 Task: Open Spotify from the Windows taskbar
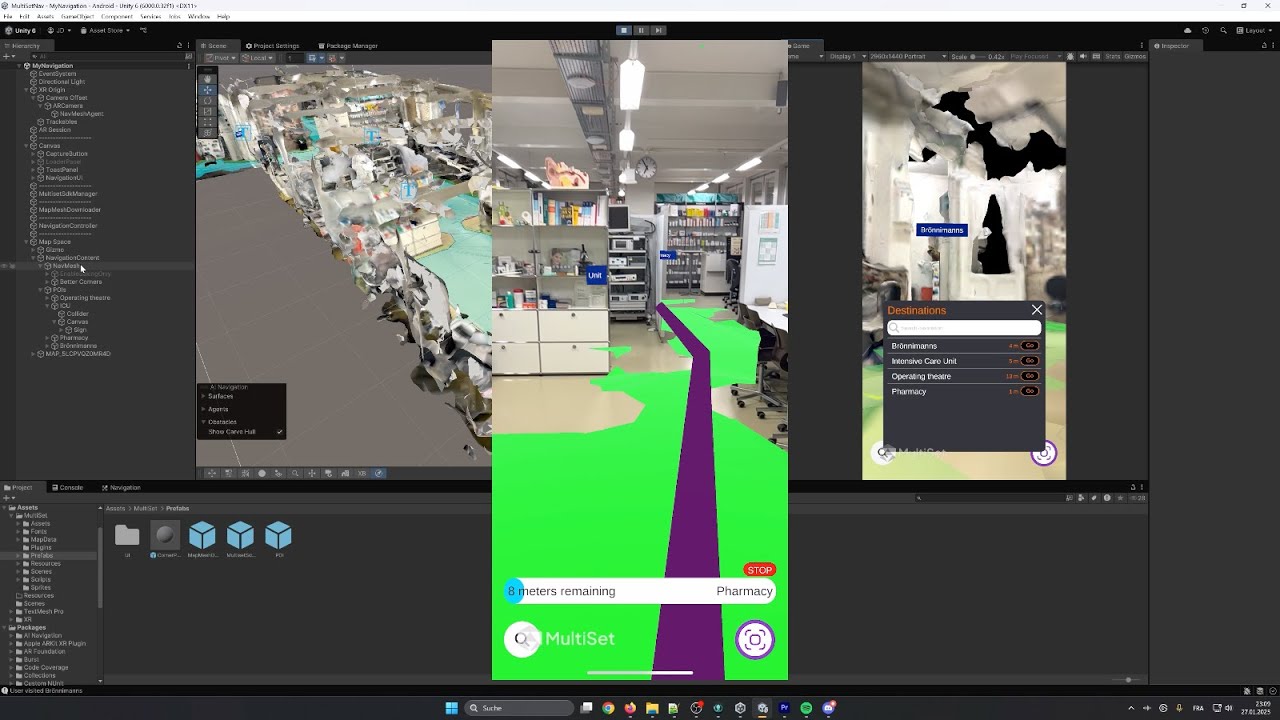point(806,708)
